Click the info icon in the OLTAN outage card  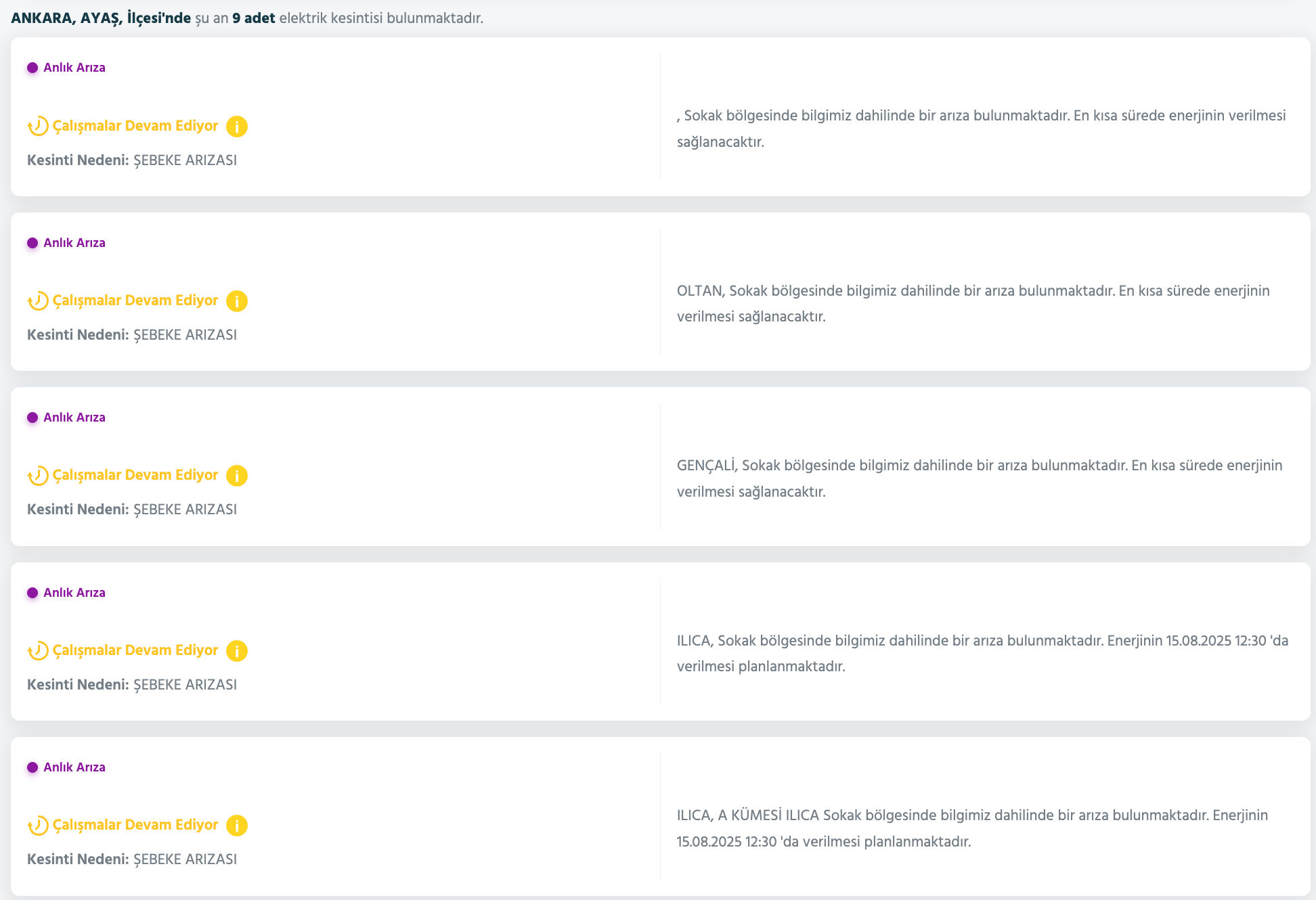(236, 301)
